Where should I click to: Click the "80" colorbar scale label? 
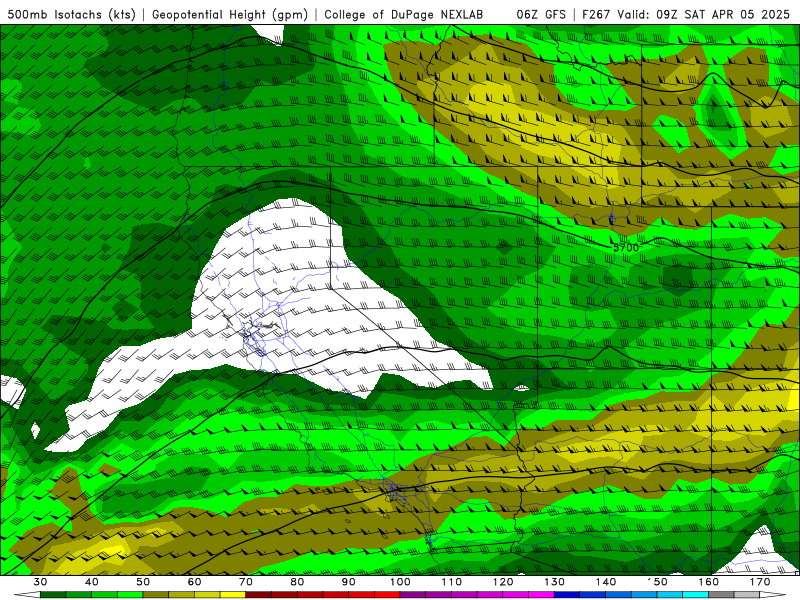pyautogui.click(x=297, y=582)
